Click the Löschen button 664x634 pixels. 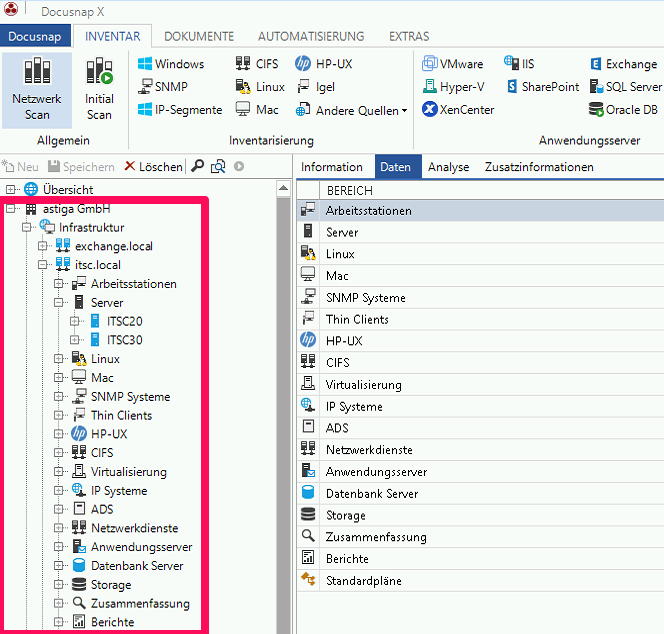click(x=153, y=167)
